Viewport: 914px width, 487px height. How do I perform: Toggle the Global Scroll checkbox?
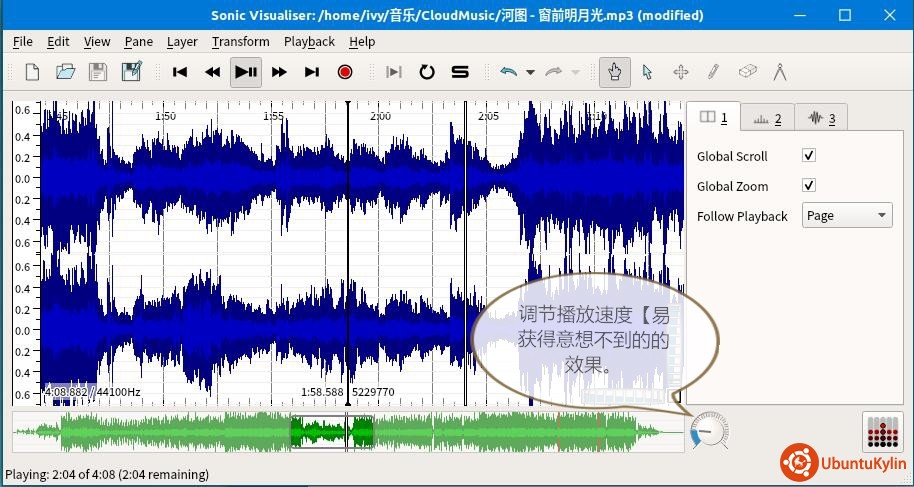(809, 156)
